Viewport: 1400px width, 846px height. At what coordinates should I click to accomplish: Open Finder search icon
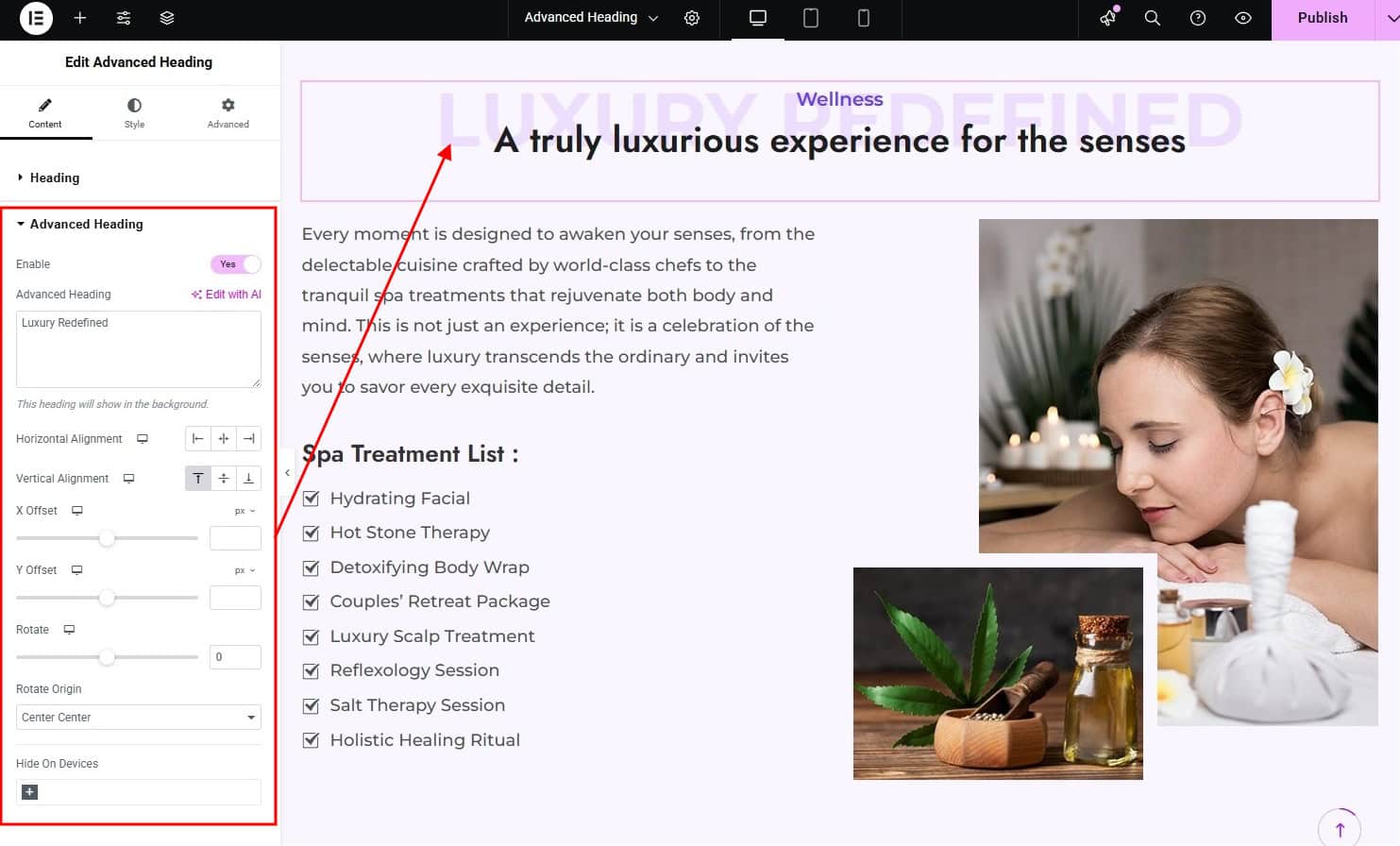(1153, 18)
